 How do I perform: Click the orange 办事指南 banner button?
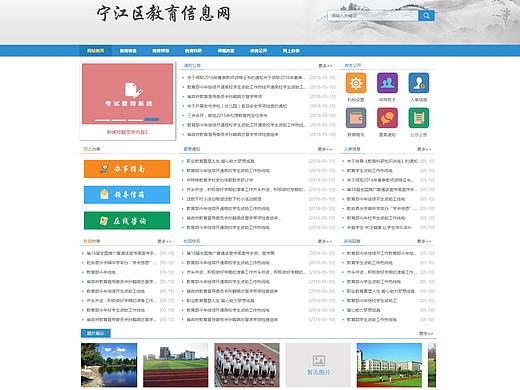[x=127, y=169]
